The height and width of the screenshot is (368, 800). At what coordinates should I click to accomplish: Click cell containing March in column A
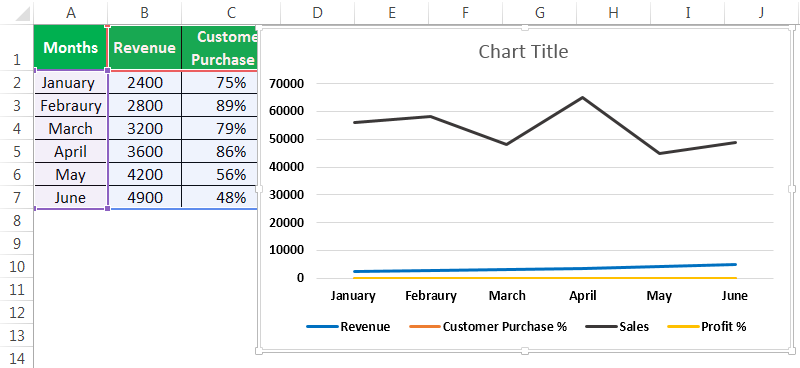71,128
